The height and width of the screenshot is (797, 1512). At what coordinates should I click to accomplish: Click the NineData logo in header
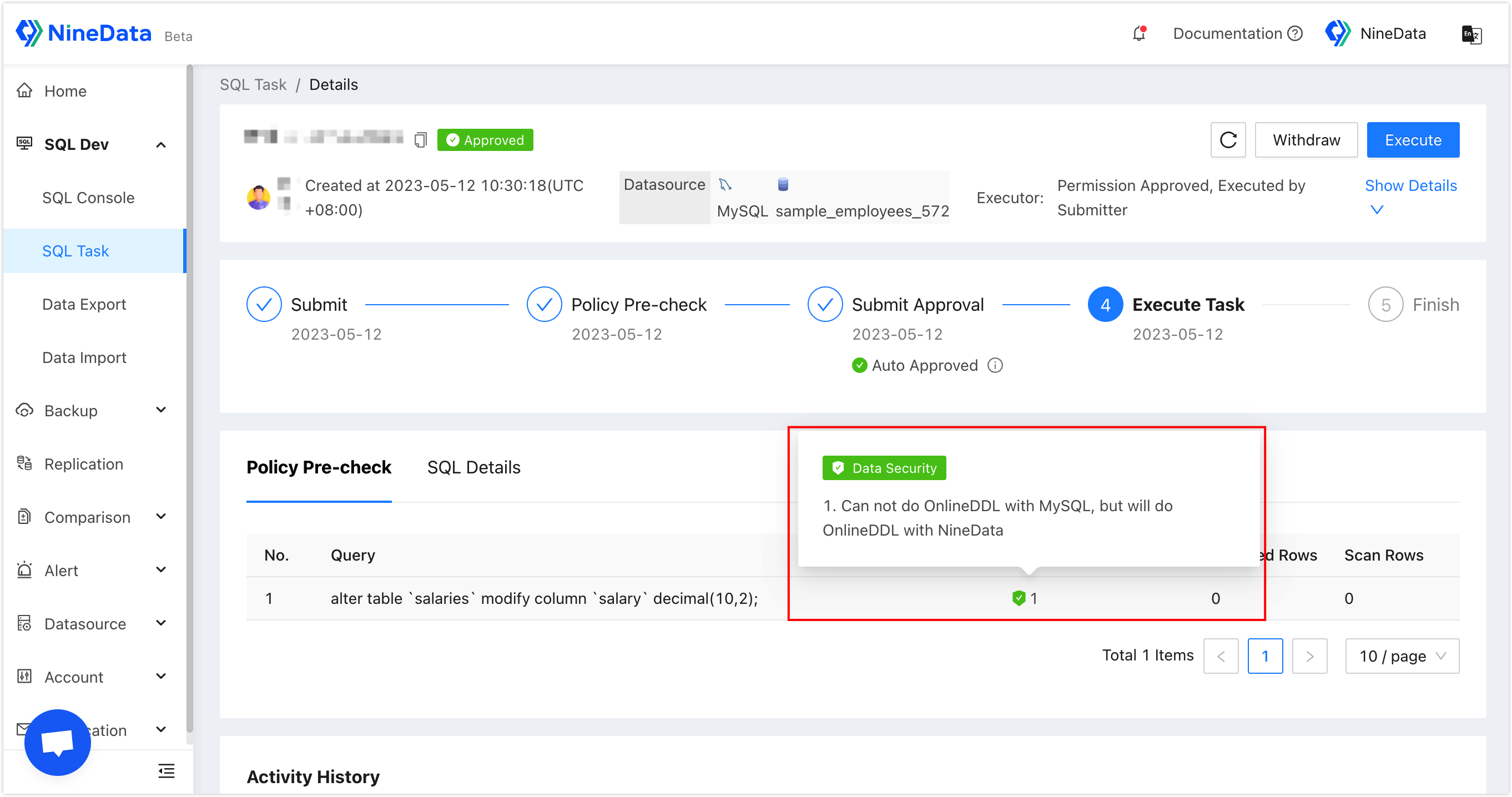83,33
